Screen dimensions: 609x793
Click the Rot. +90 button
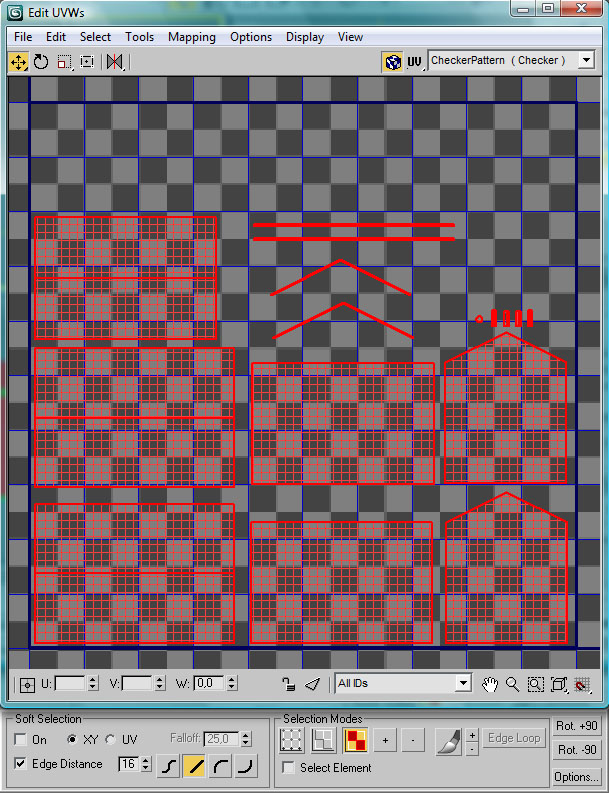pos(577,726)
